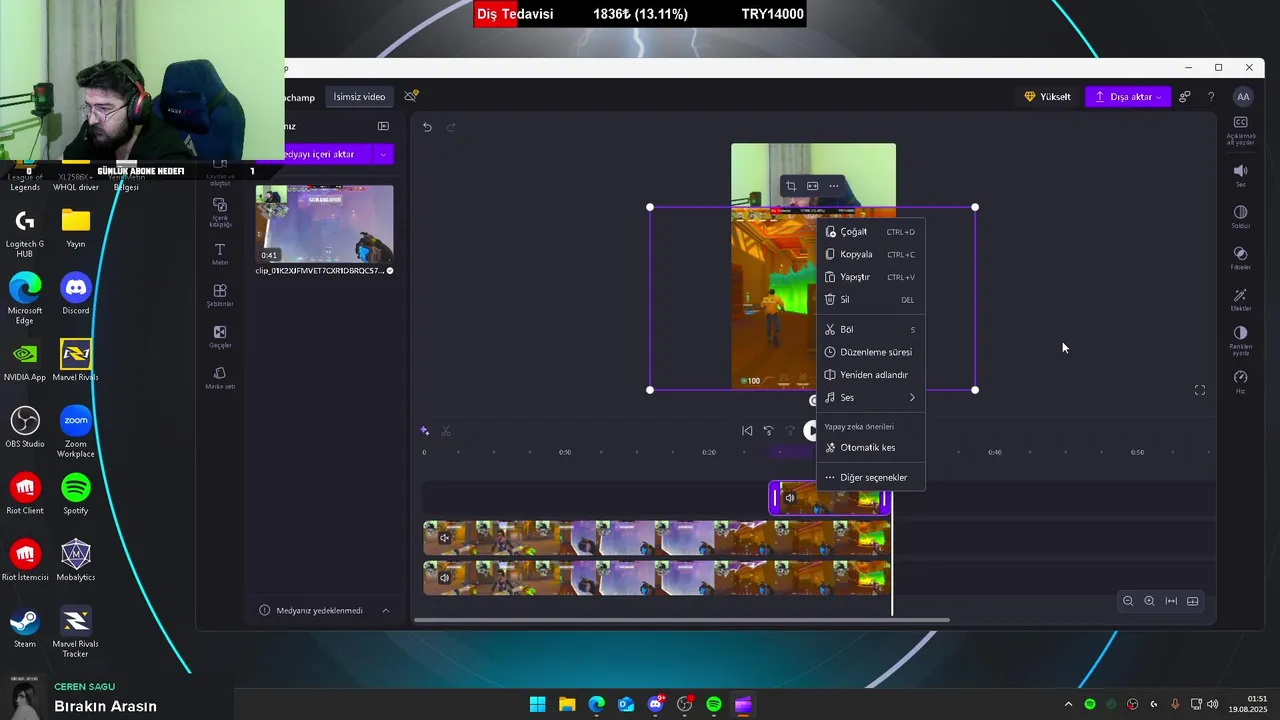The image size is (1280, 720).
Task: Open the Renkleri ayarla color adjust panel
Action: 1240,340
